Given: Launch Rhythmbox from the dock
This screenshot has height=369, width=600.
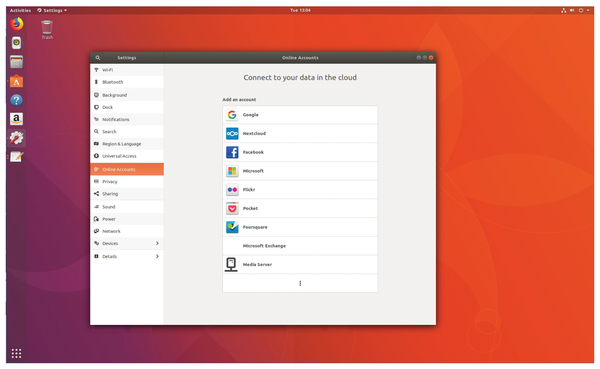Looking at the screenshot, I should 16,43.
